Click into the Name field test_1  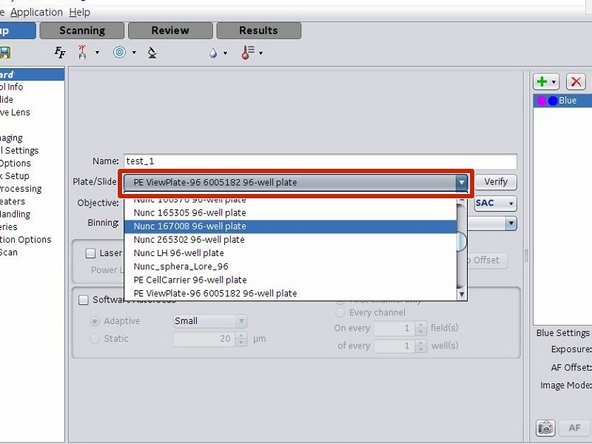click(320, 161)
